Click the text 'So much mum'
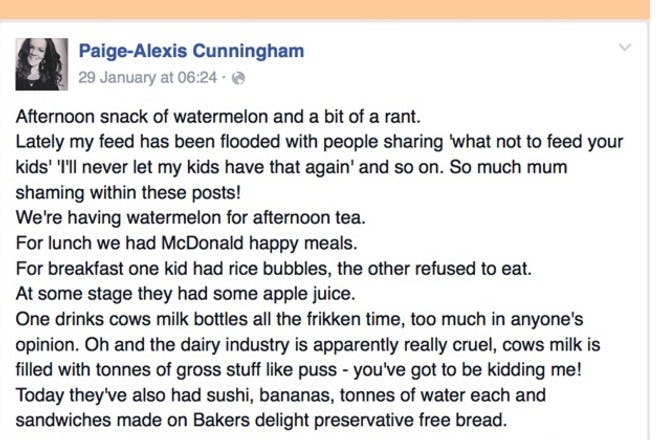 pyautogui.click(x=508, y=167)
